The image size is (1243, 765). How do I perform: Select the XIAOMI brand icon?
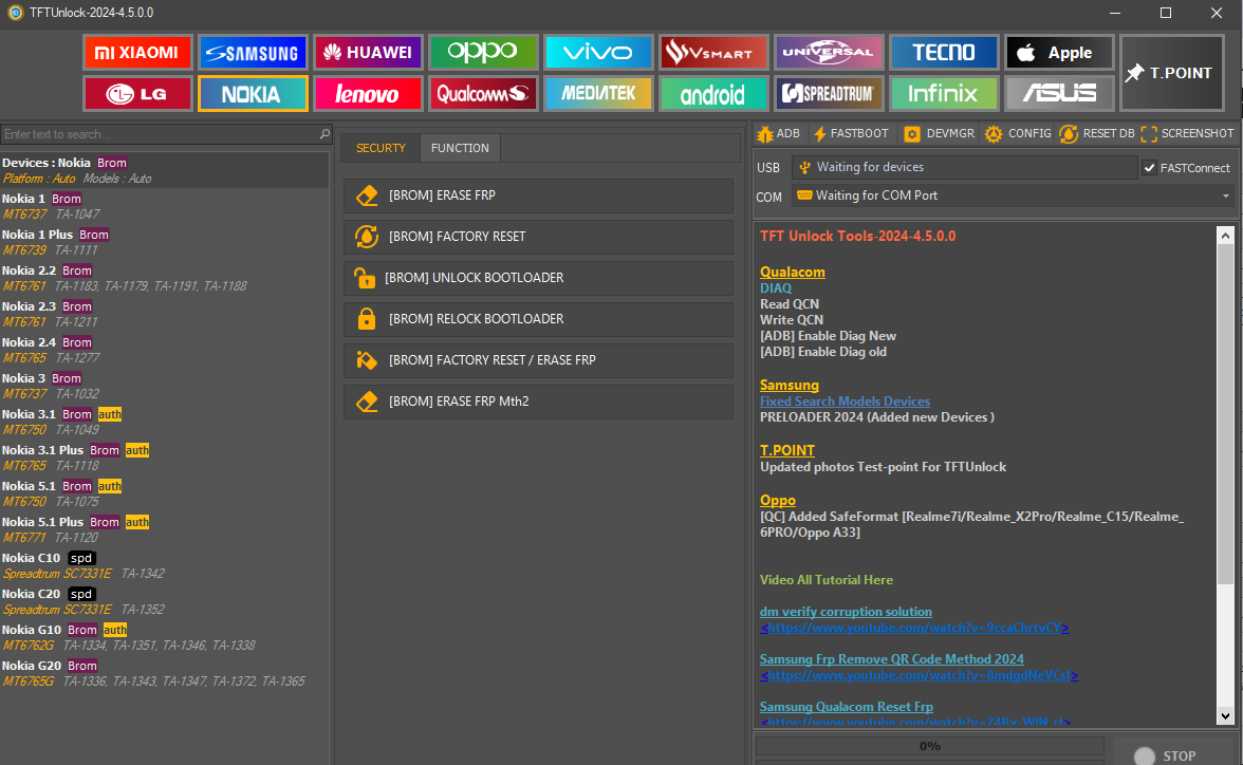tap(137, 52)
